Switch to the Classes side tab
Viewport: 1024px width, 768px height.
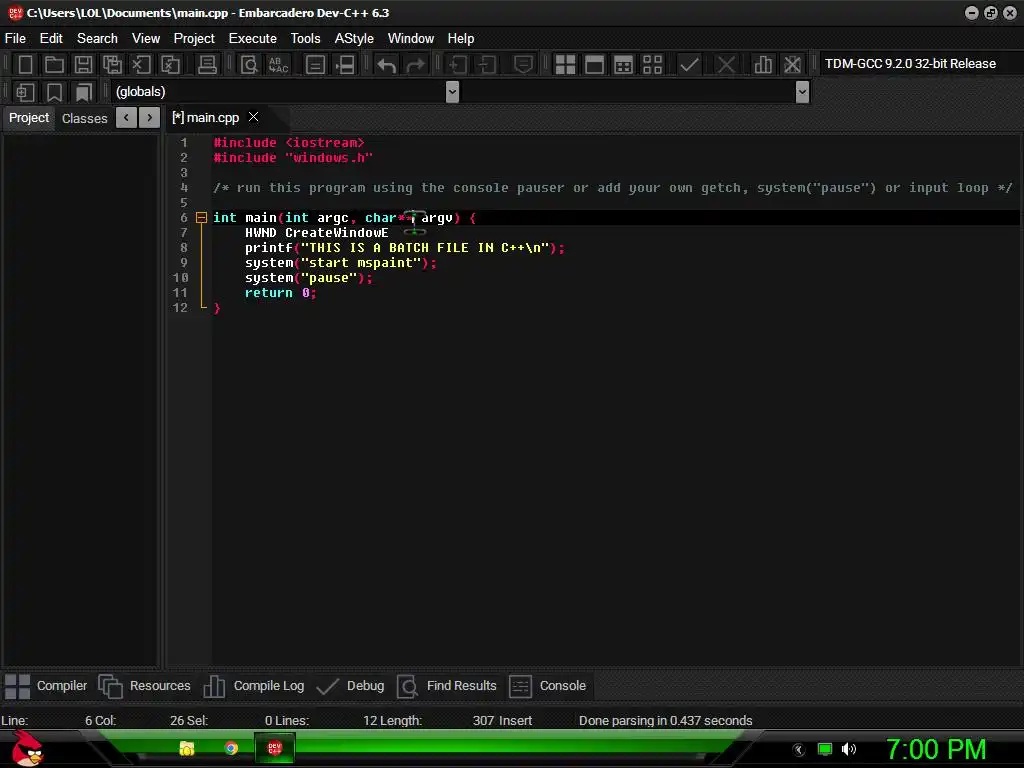(x=84, y=118)
